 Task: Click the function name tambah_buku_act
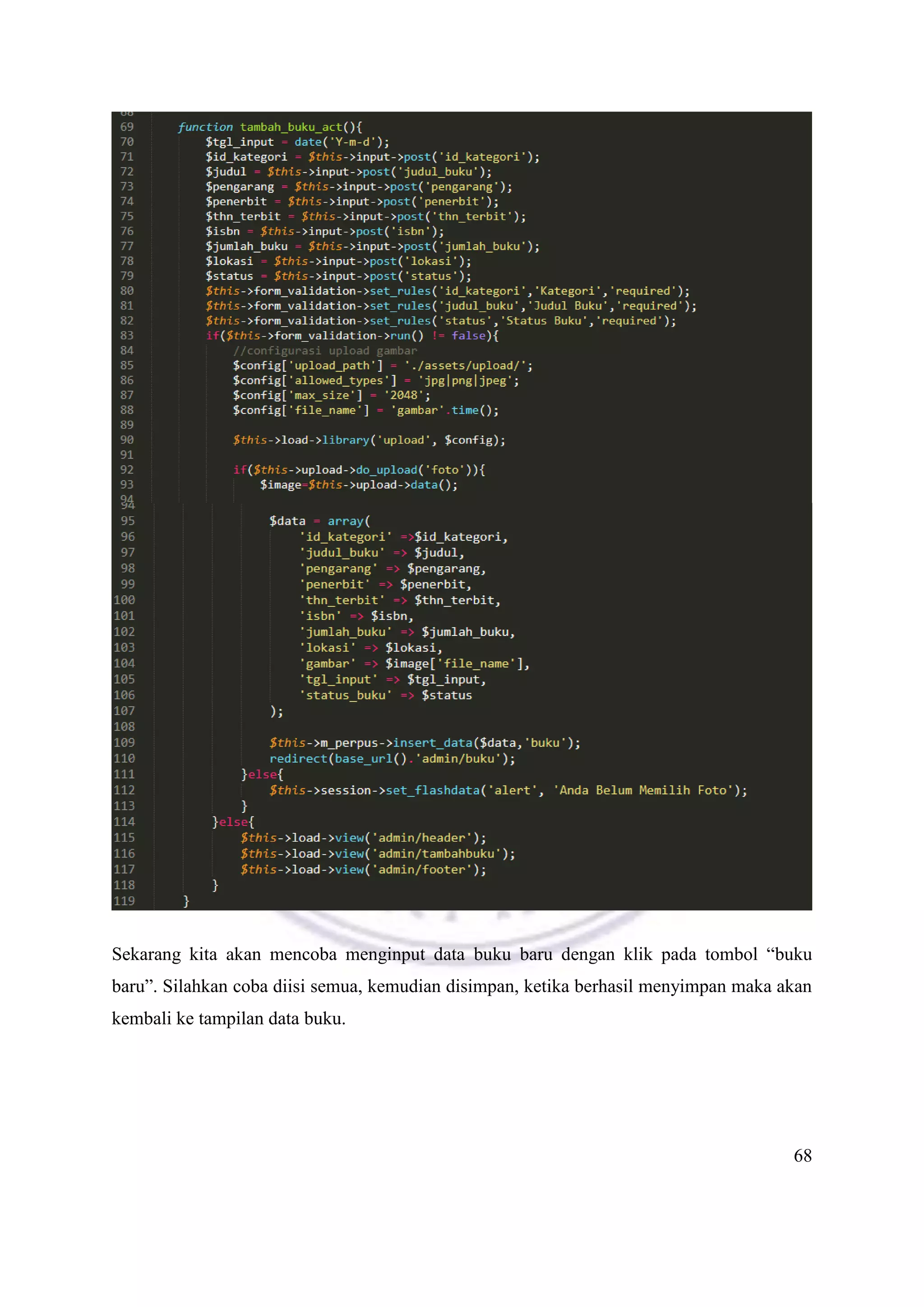coord(291,127)
